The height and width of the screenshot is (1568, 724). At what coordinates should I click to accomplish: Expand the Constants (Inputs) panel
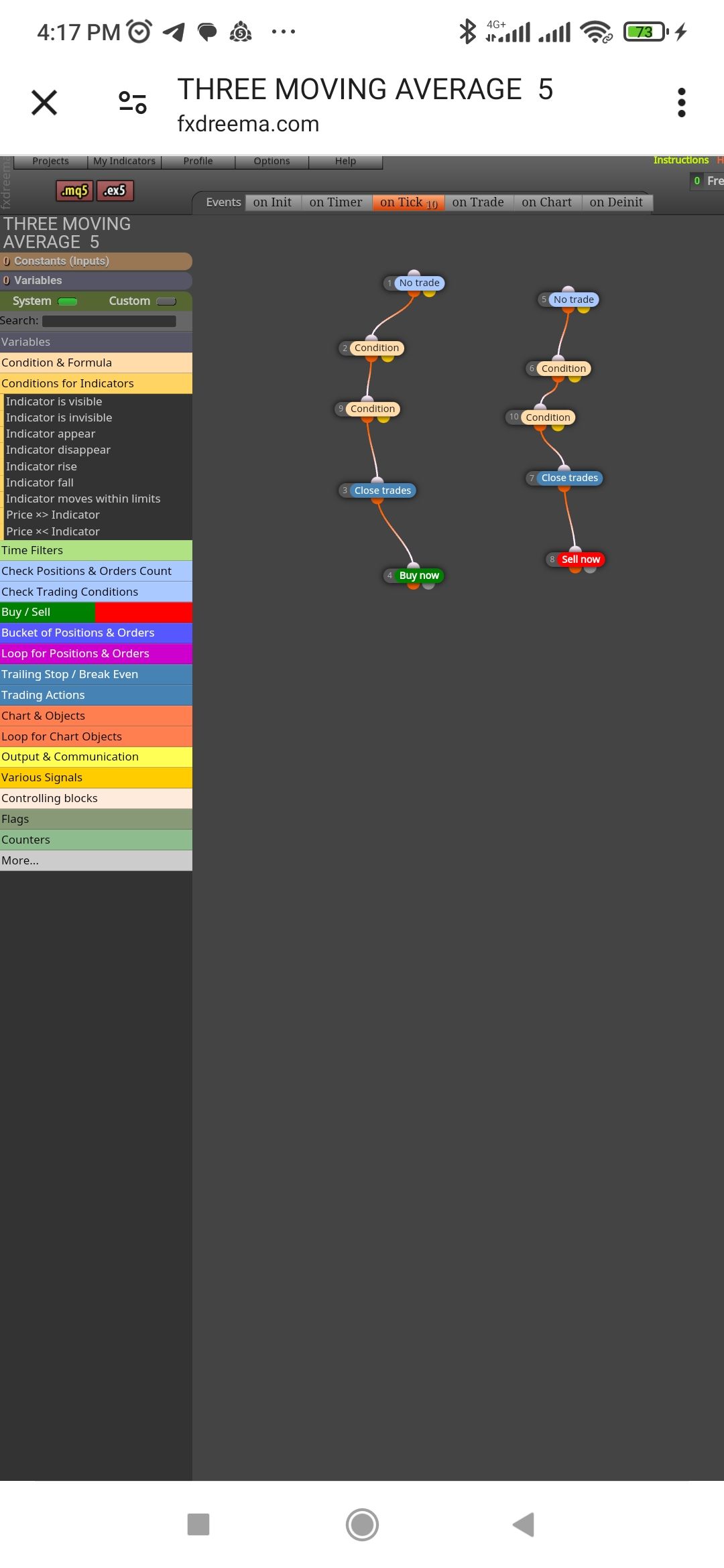click(x=96, y=261)
